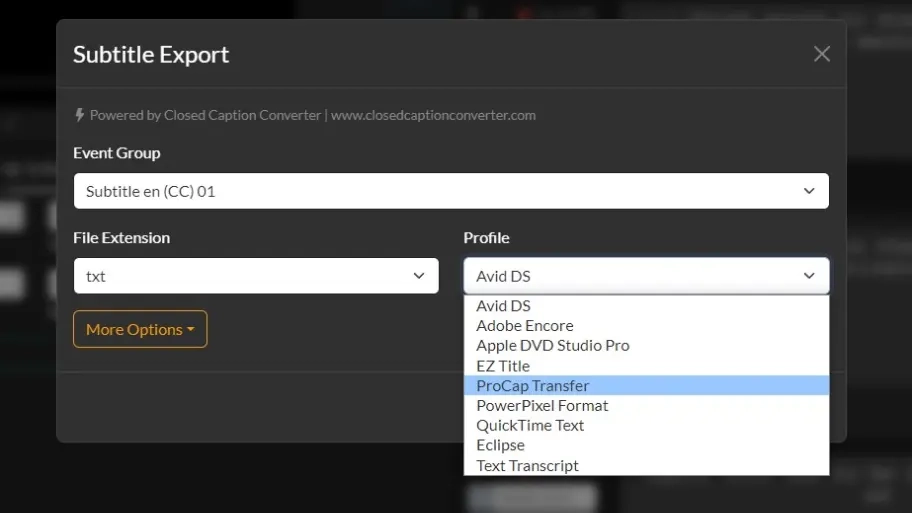Select the EZ Title profile
Screen dimensions: 912x513
pyautogui.click(x=503, y=366)
